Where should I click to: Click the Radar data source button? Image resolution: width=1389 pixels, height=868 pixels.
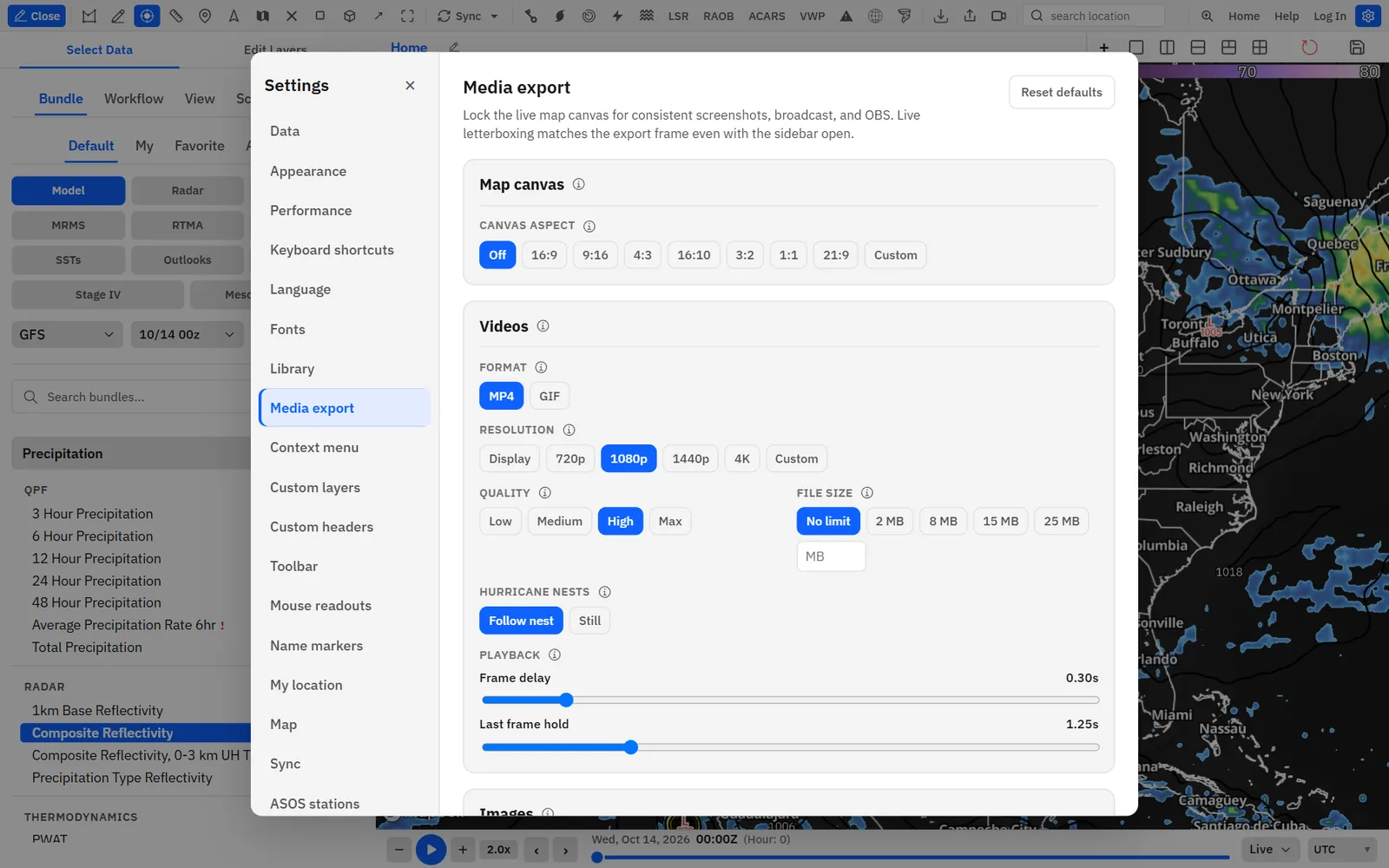[x=187, y=190]
